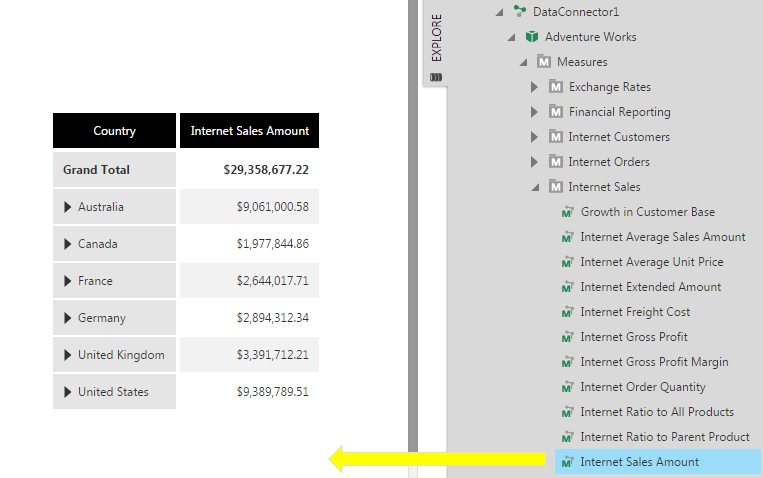Image resolution: width=763 pixels, height=478 pixels.
Task: Expand the Germany country row
Action: pyautogui.click(x=68, y=318)
